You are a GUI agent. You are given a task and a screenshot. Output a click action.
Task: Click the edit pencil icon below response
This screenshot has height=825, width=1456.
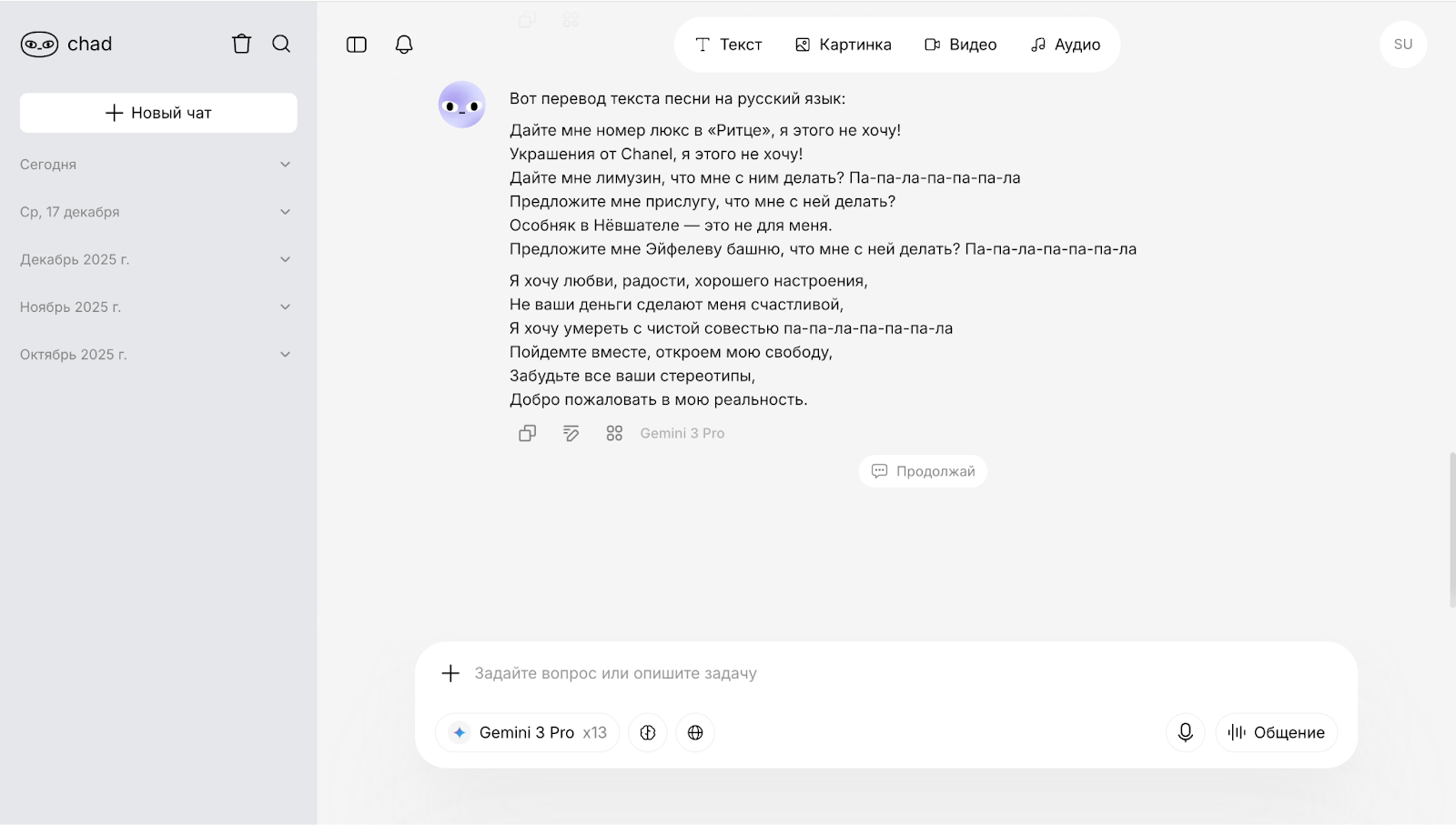tap(571, 433)
